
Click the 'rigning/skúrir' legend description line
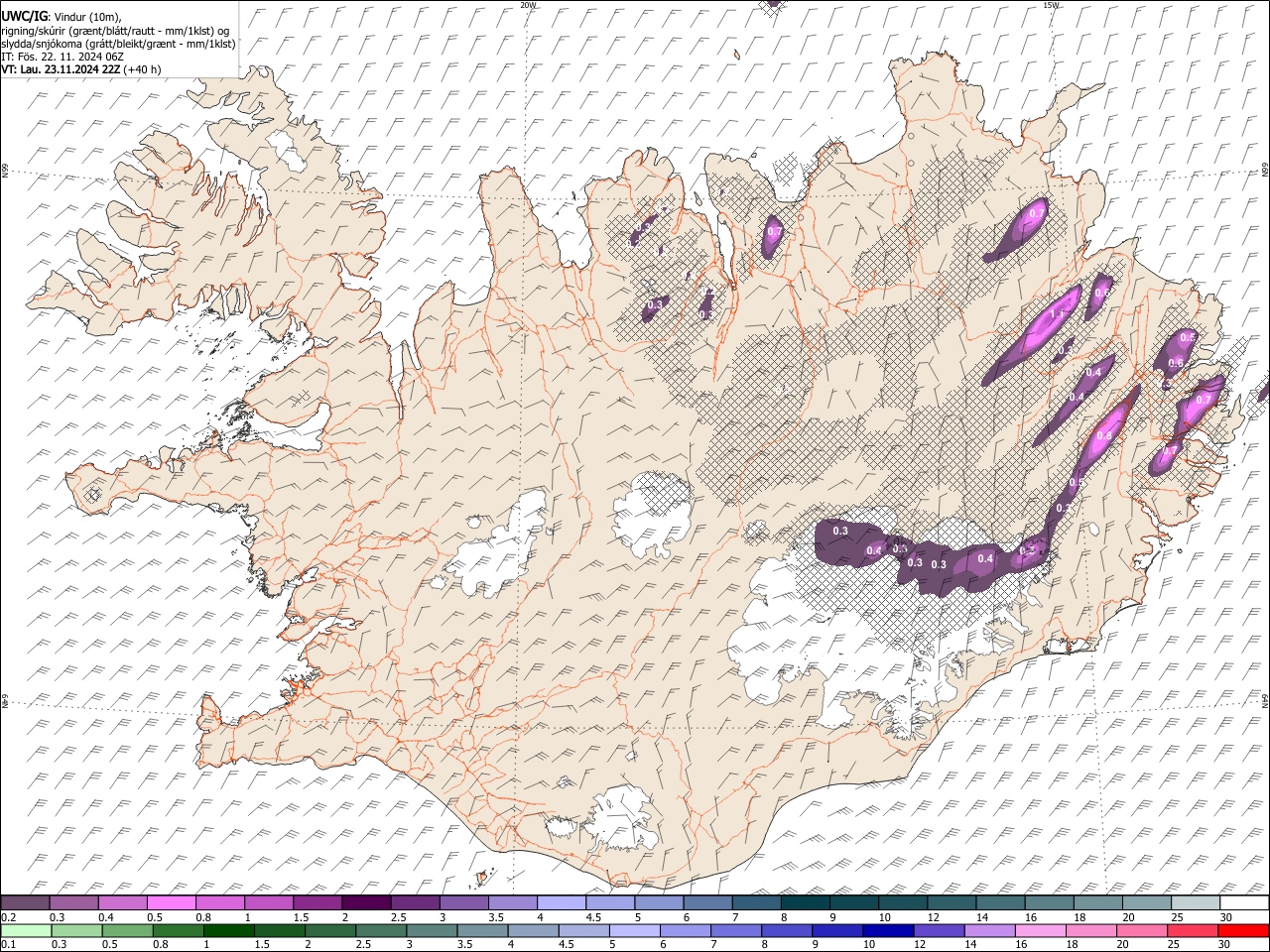click(x=115, y=30)
